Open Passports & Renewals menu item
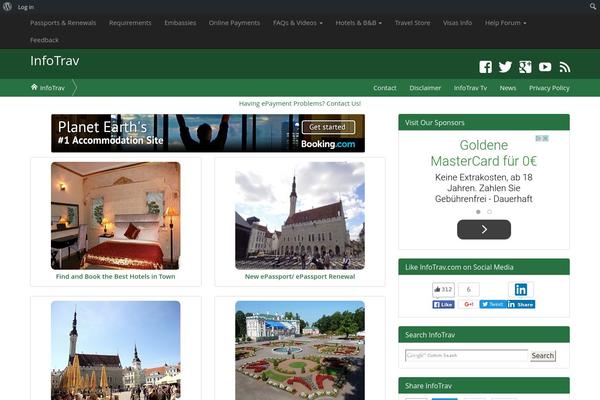The width and height of the screenshot is (600, 400). pyautogui.click(x=63, y=23)
